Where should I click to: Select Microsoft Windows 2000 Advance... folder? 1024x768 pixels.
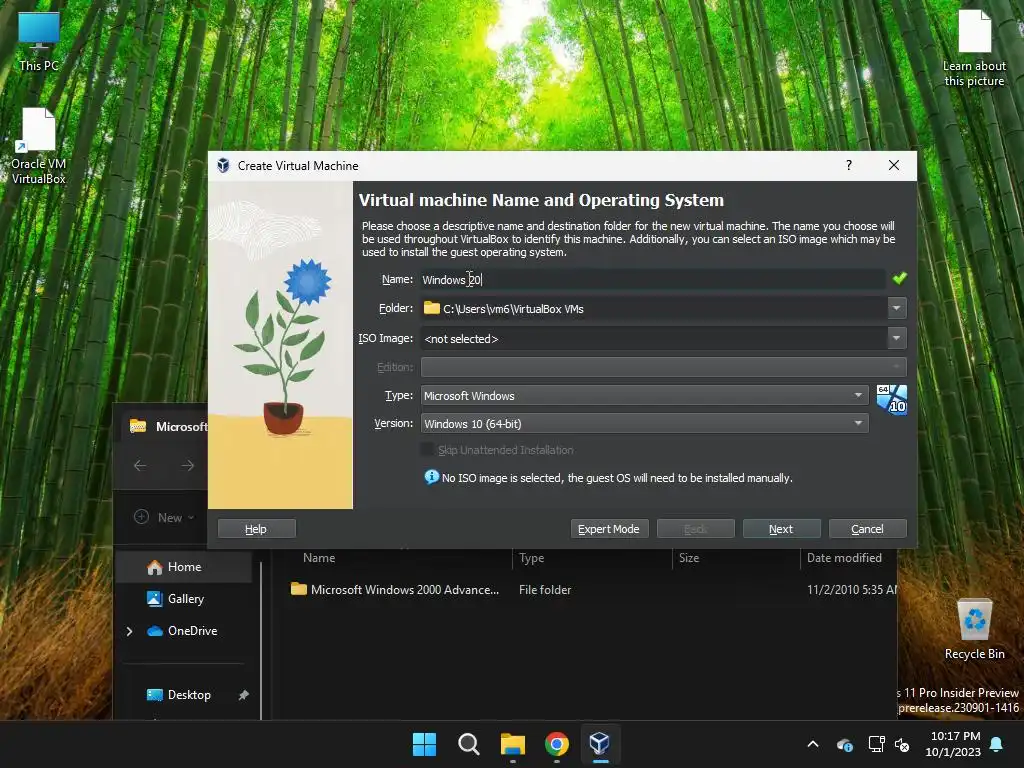pyautogui.click(x=394, y=590)
